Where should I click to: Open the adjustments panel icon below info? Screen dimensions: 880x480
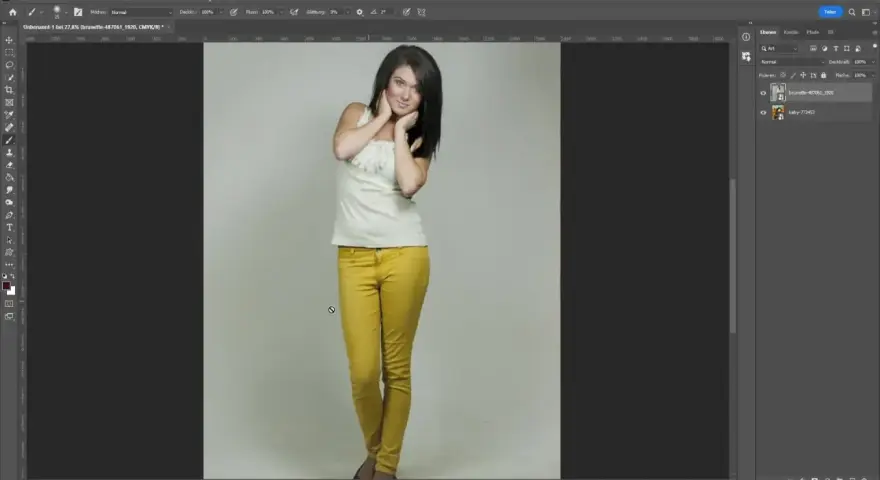click(x=746, y=56)
